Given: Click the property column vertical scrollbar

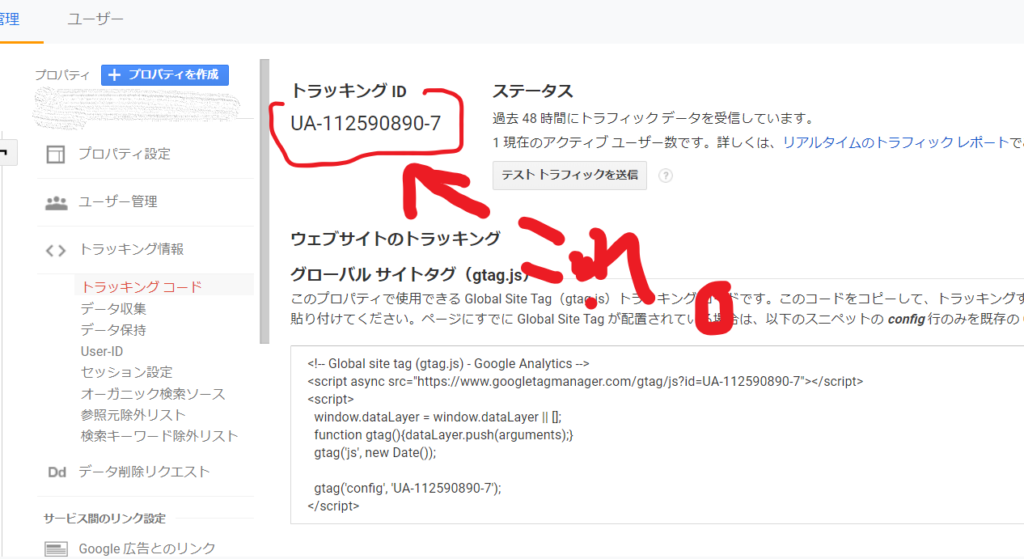Looking at the screenshot, I should pos(264,201).
